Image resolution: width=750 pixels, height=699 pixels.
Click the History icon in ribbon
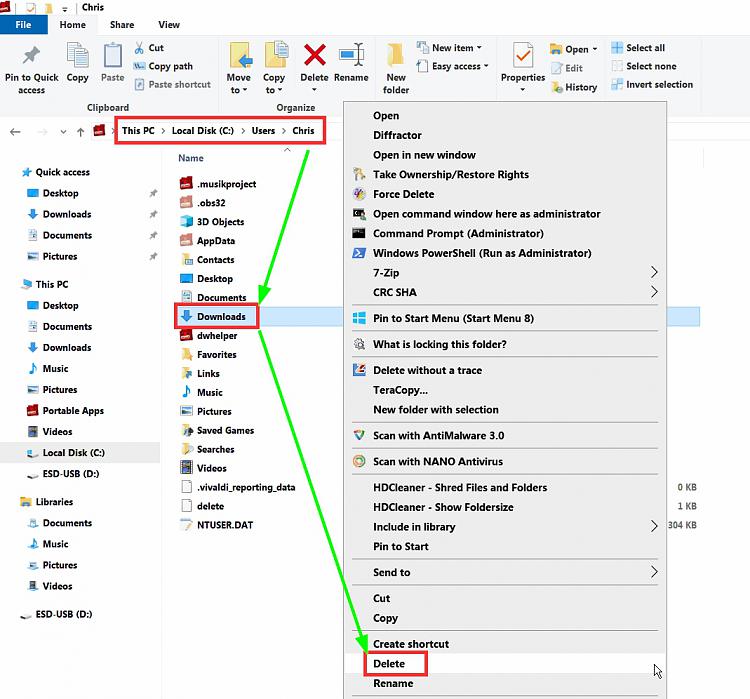tap(557, 87)
